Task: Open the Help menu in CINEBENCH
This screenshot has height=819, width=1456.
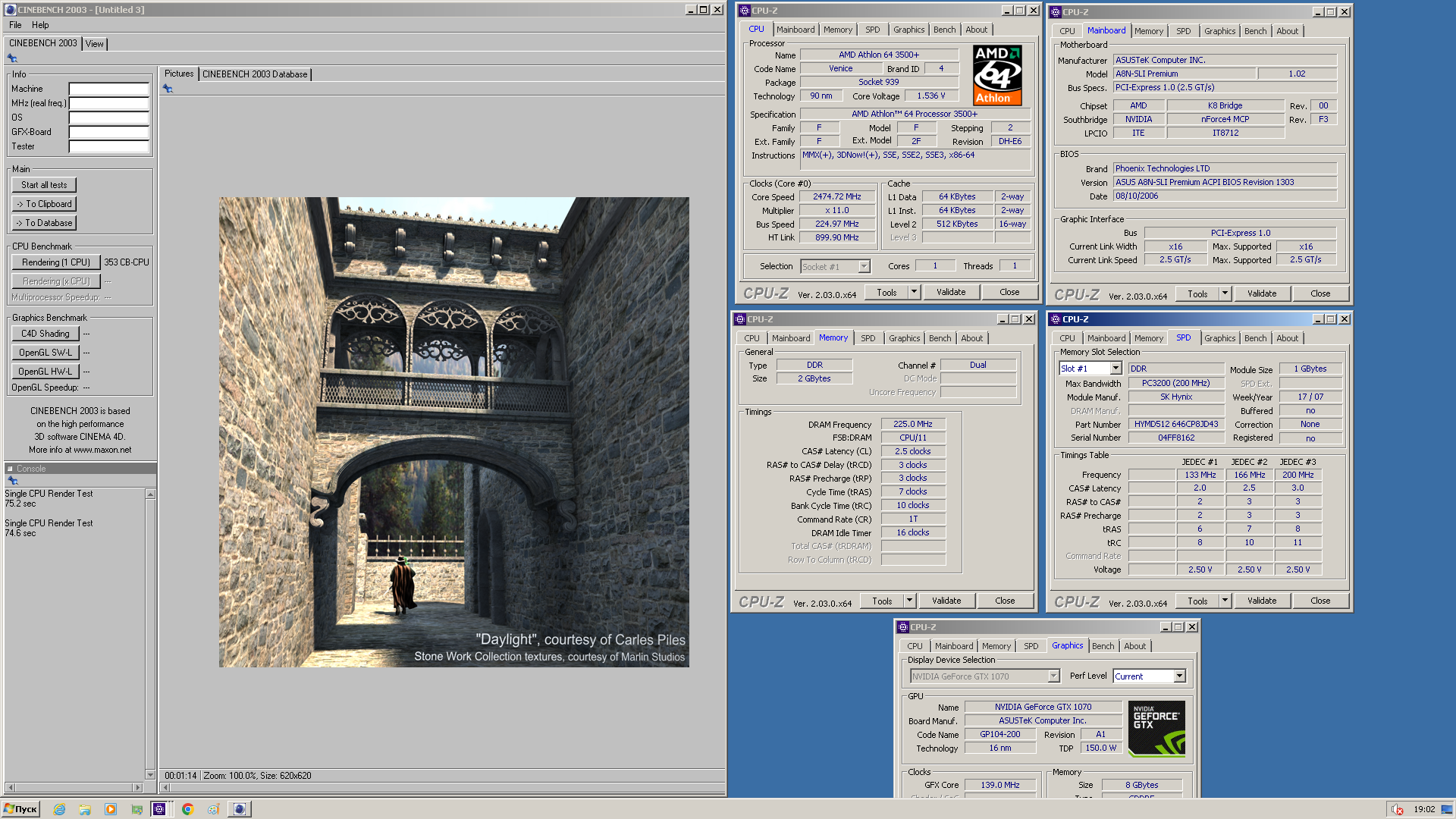Action: click(x=40, y=25)
